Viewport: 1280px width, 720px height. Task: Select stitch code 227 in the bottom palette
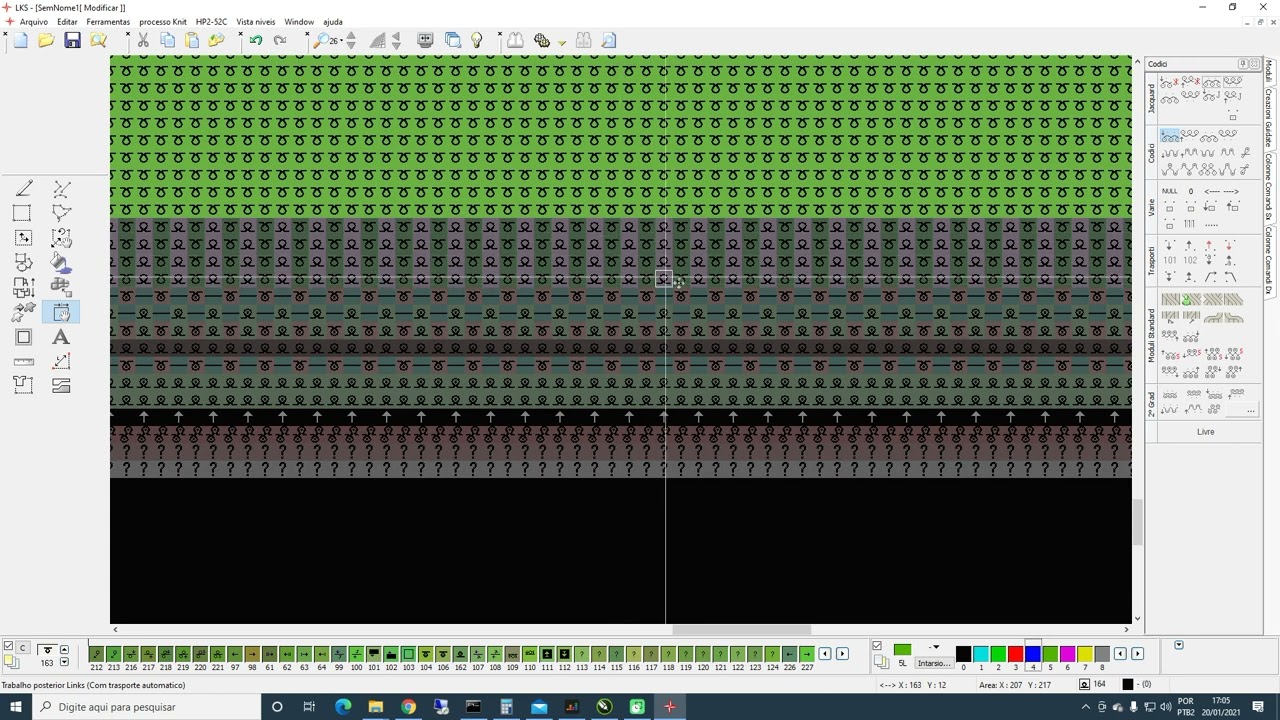tap(807, 654)
